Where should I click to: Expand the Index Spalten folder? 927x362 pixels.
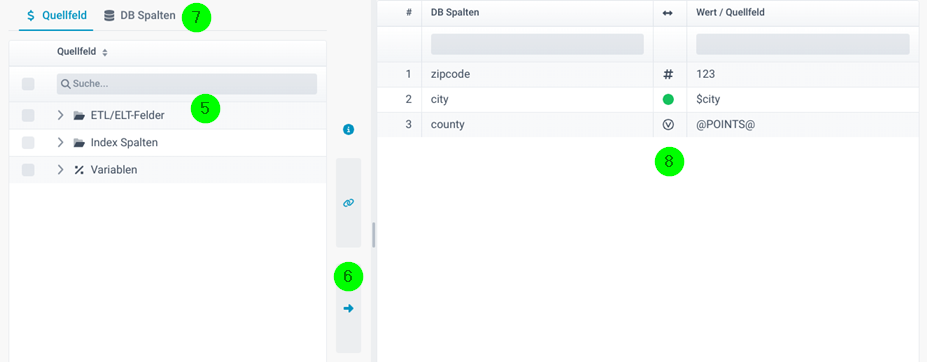[60, 143]
